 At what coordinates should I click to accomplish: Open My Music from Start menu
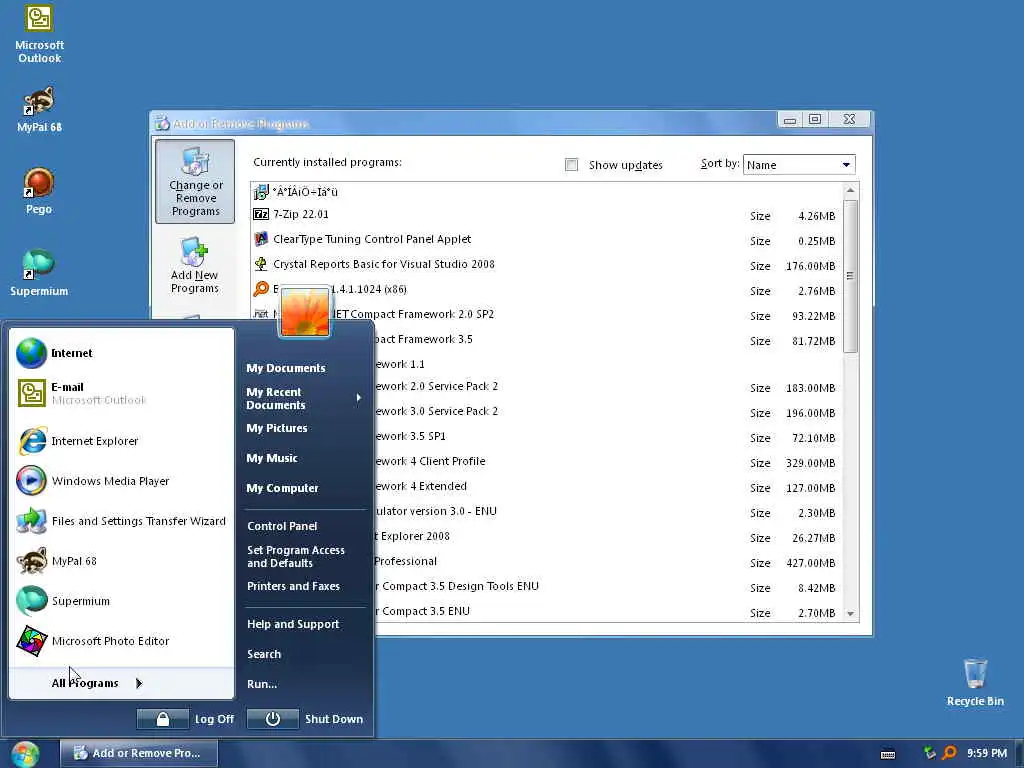(x=304, y=458)
